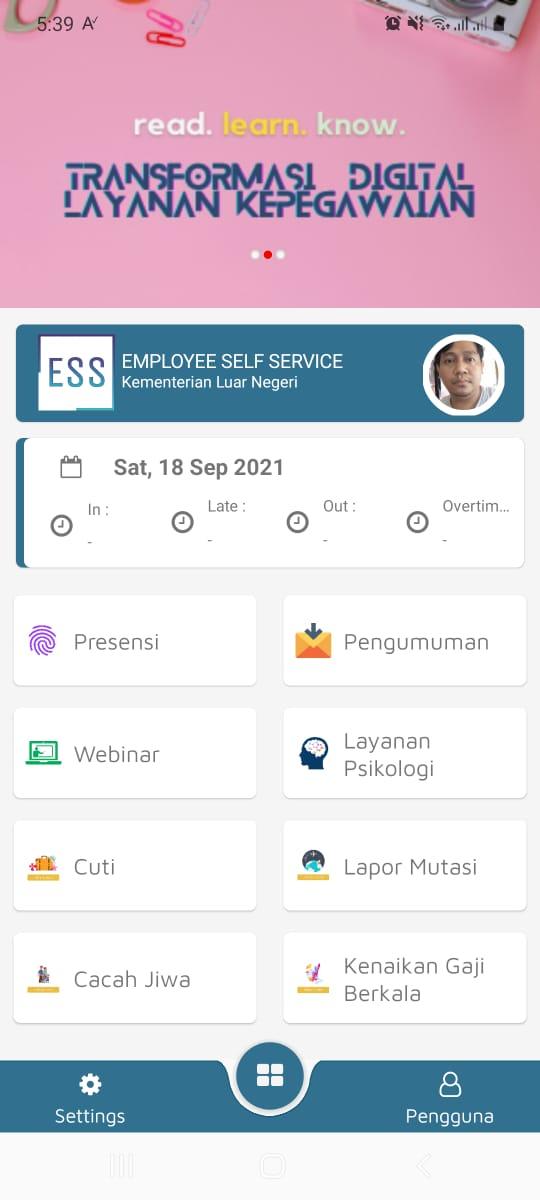Tap the Presensi fingerprint icon
Image resolution: width=540 pixels, height=1200 pixels.
(42, 641)
